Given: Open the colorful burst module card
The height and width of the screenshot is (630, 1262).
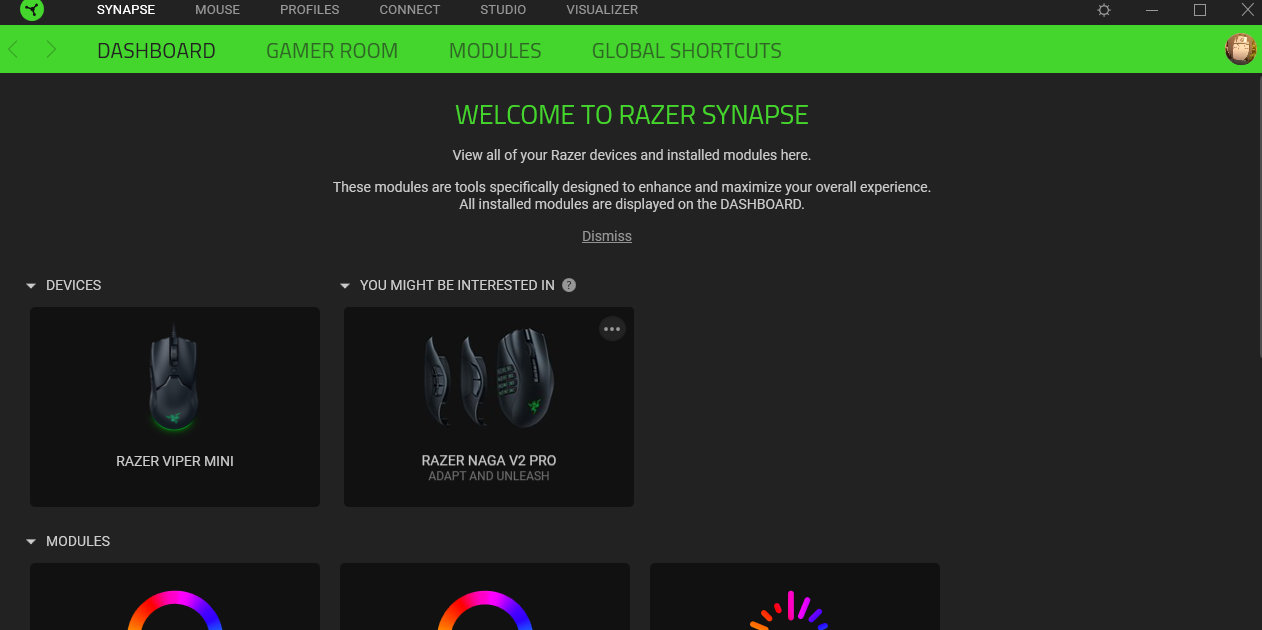Looking at the screenshot, I should click(795, 597).
